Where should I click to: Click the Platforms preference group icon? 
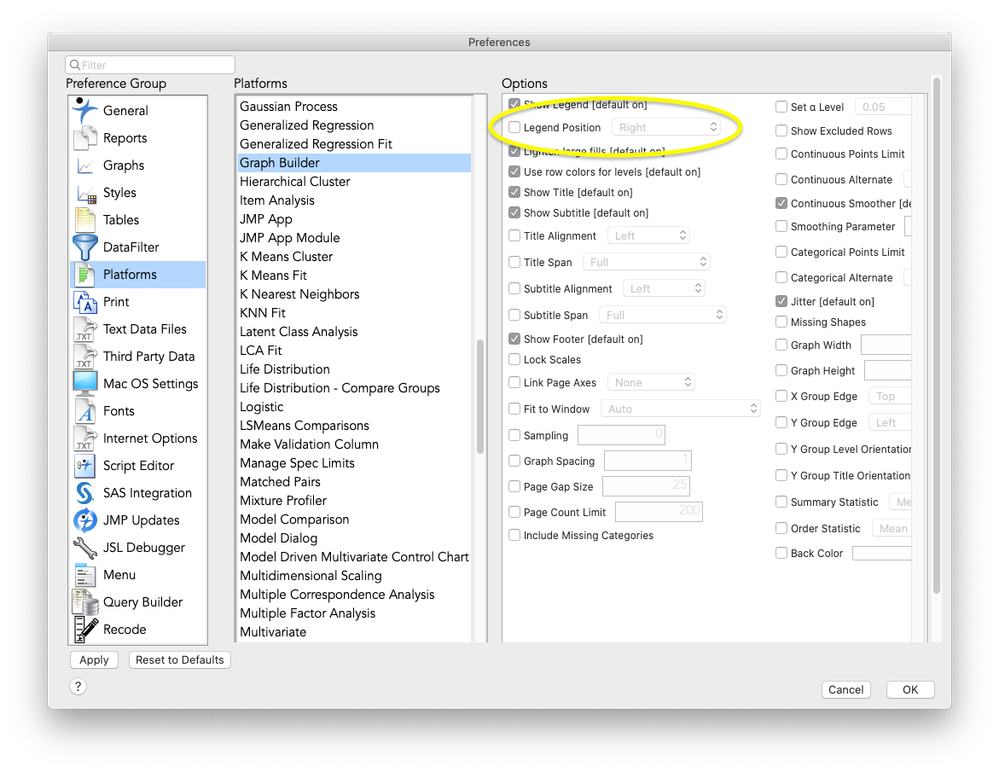coord(83,275)
